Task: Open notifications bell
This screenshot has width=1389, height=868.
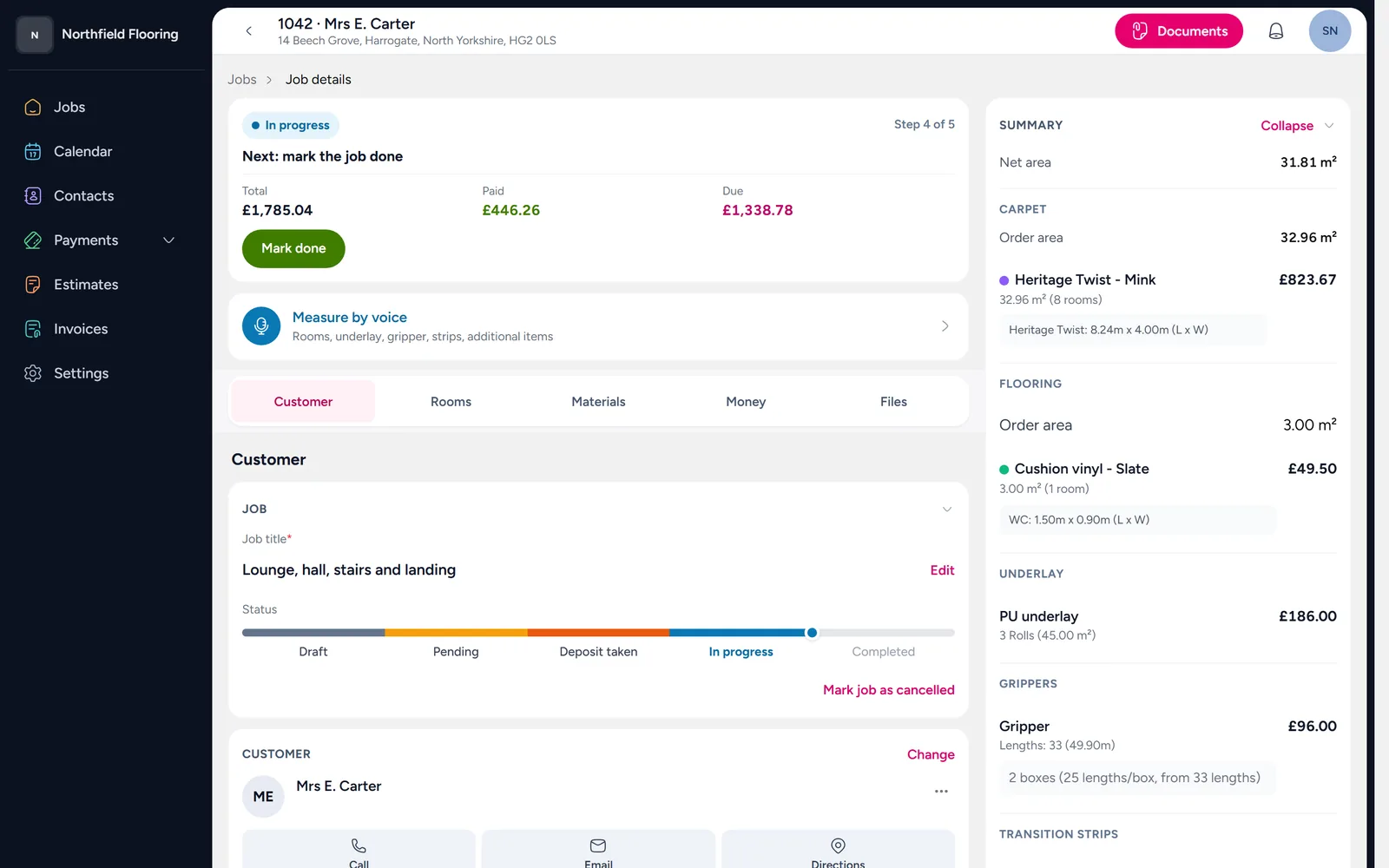Action: pos(1275,31)
